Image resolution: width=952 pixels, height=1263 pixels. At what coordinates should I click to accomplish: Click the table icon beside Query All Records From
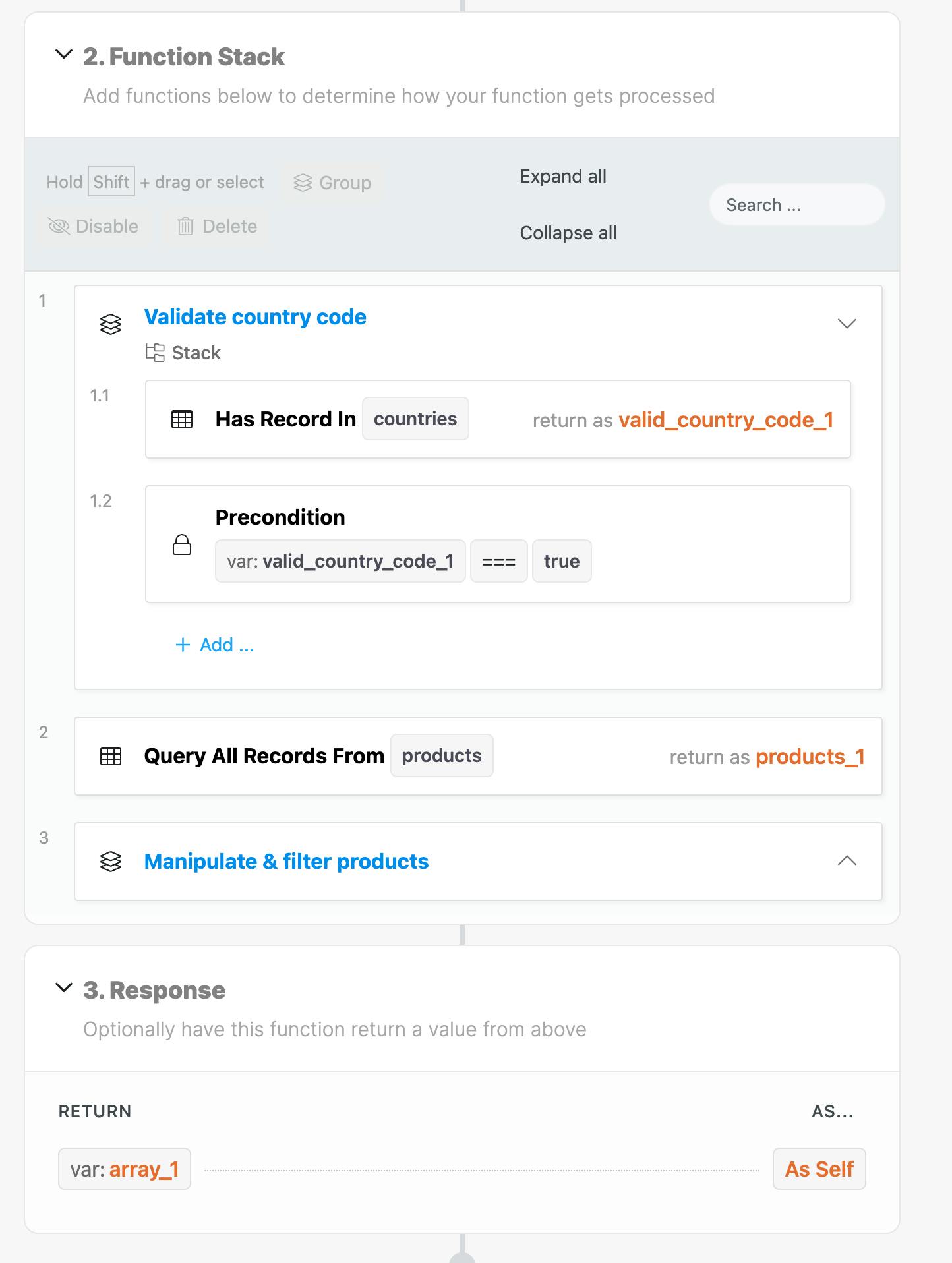point(111,756)
